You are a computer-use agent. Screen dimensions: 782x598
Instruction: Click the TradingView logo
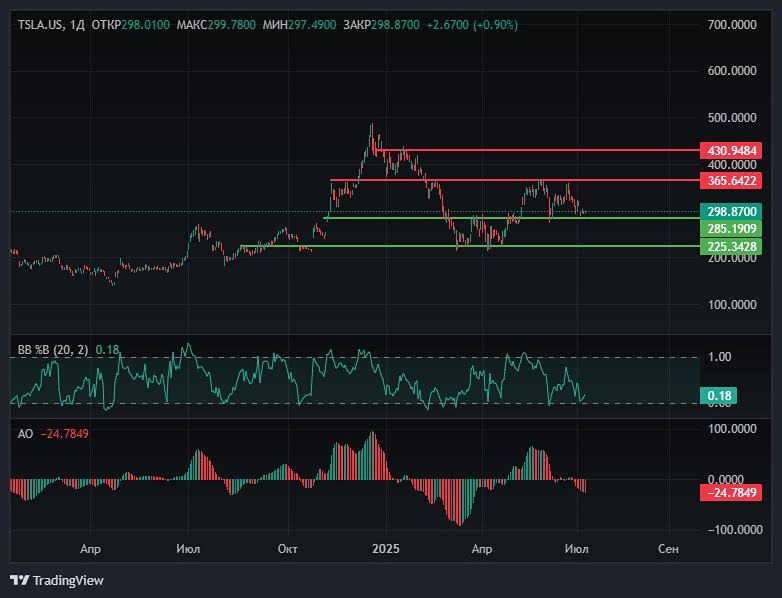pyautogui.click(x=57, y=581)
